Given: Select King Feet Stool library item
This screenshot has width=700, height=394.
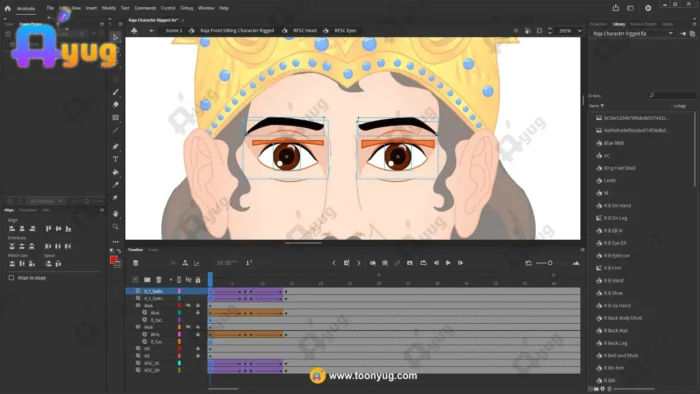Looking at the screenshot, I should [x=619, y=168].
